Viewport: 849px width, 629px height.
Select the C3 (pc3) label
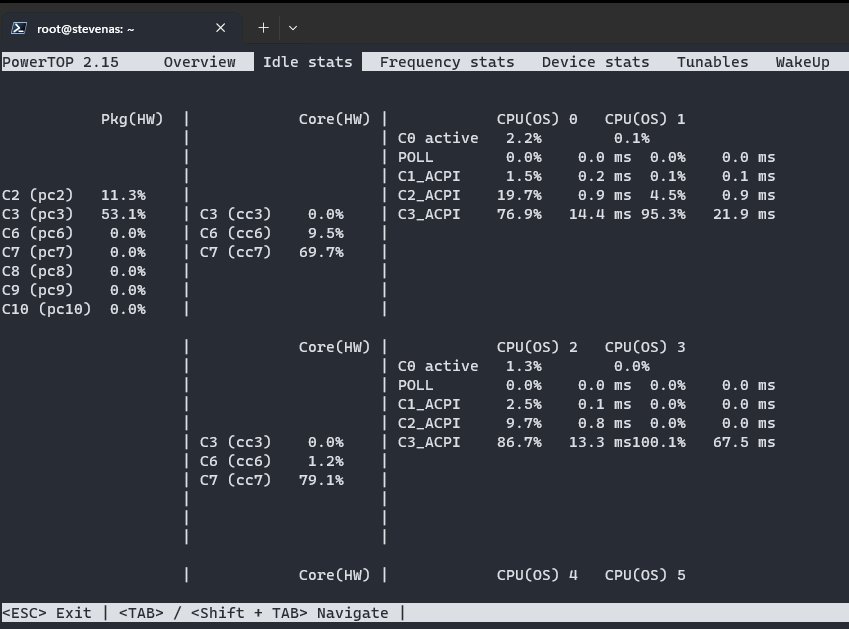(37, 214)
